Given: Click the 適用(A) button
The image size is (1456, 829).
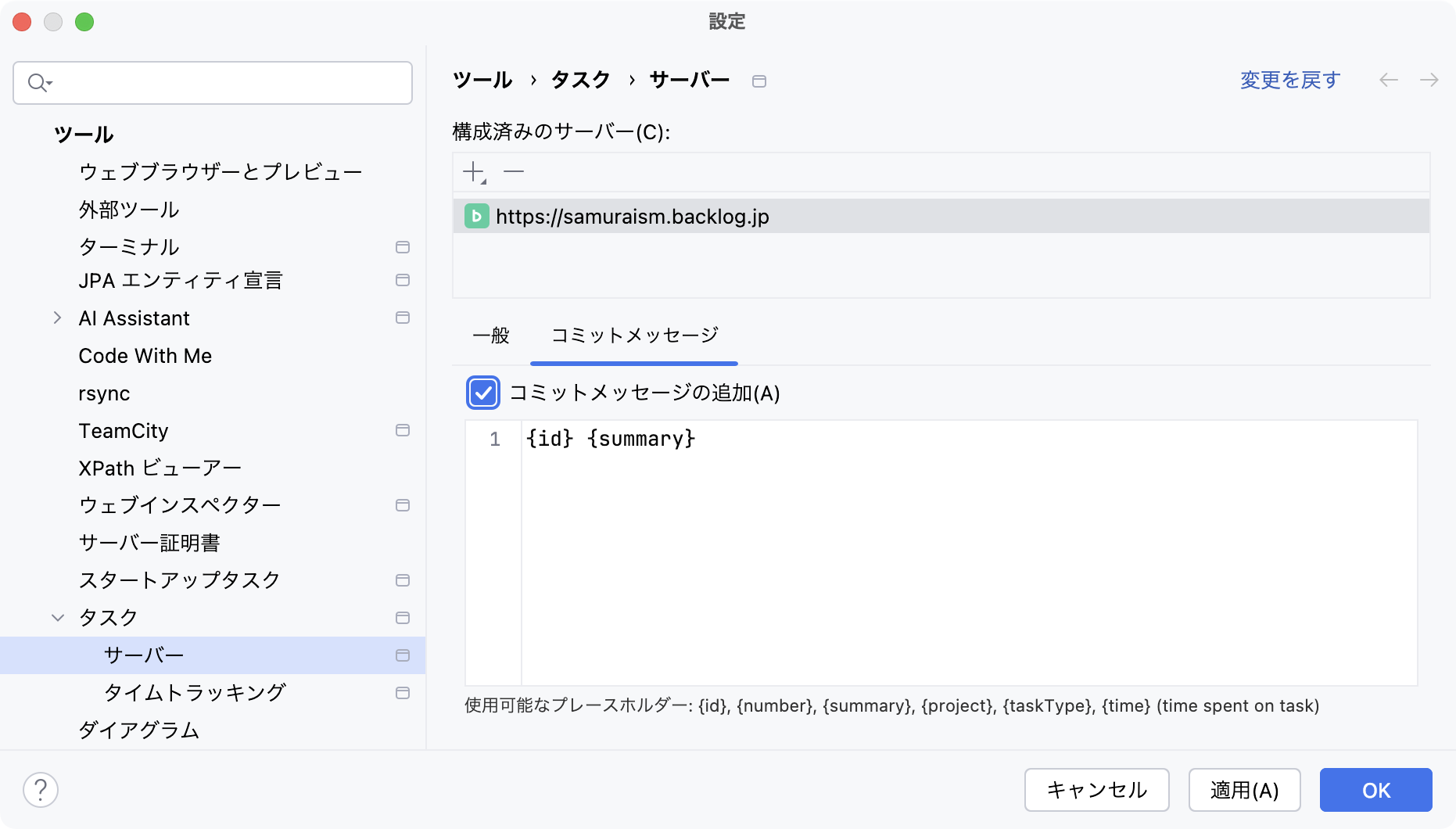Looking at the screenshot, I should tap(1245, 790).
